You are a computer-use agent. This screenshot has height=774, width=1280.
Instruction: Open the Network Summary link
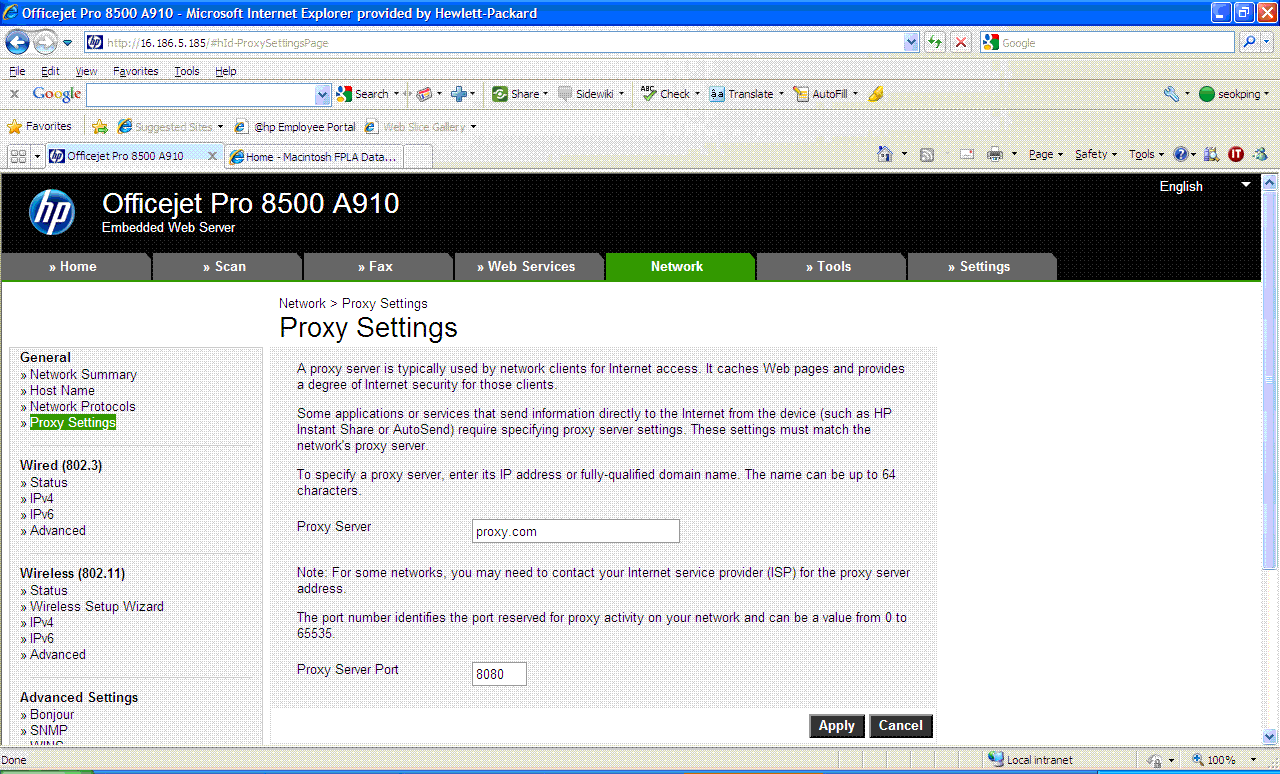[x=83, y=374]
